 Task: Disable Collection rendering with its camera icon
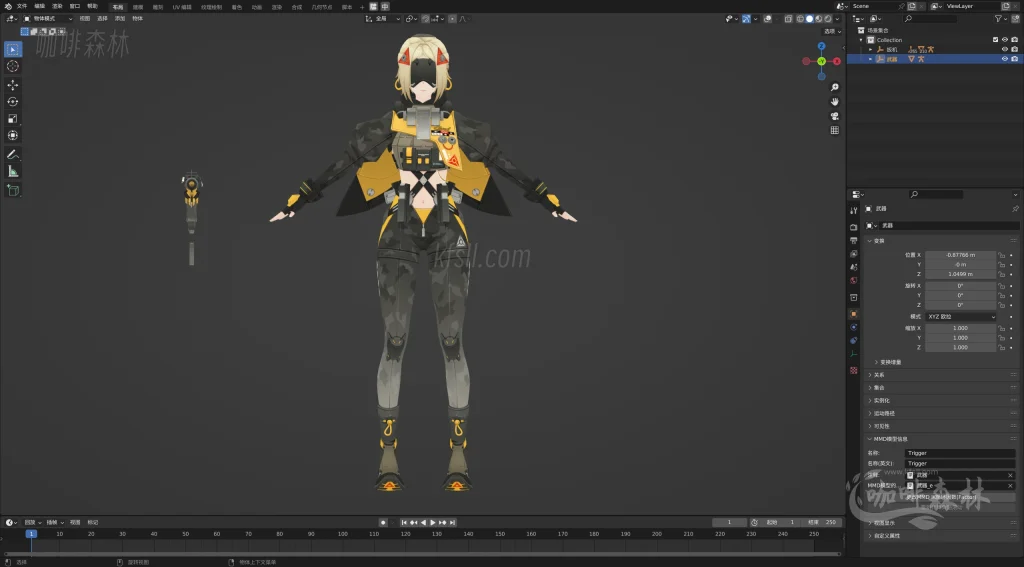[x=1014, y=40]
